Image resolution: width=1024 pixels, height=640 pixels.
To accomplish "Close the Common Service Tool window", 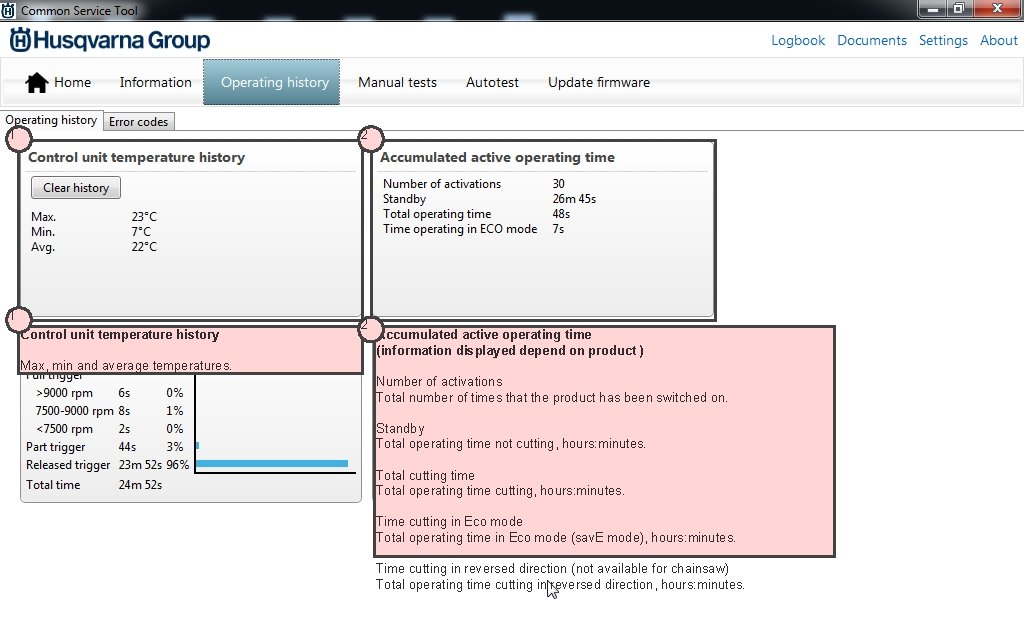I will pyautogui.click(x=997, y=8).
